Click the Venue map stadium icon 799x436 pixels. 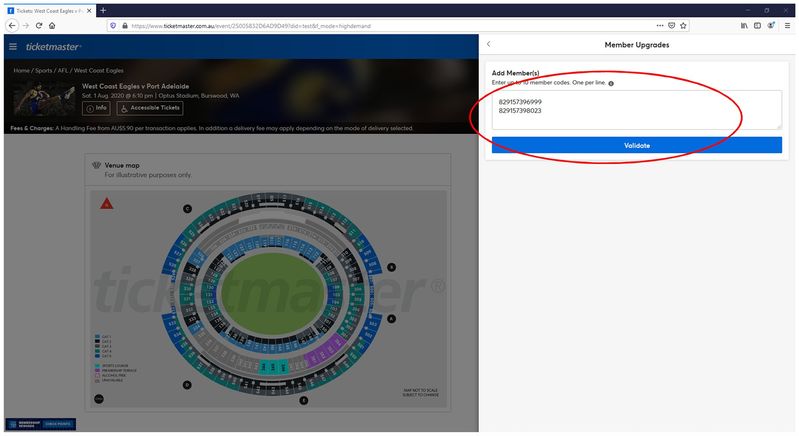tap(96, 165)
